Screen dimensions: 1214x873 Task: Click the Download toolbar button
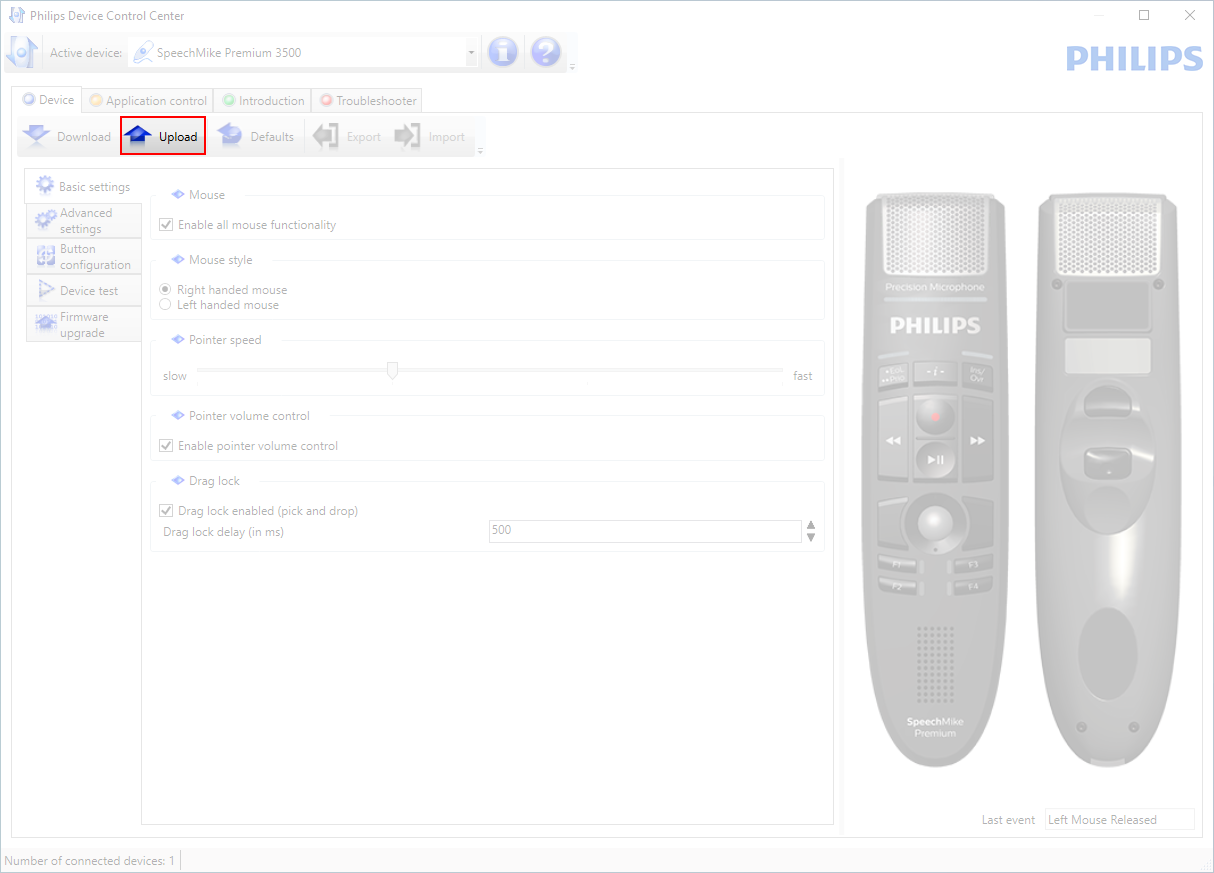click(67, 136)
